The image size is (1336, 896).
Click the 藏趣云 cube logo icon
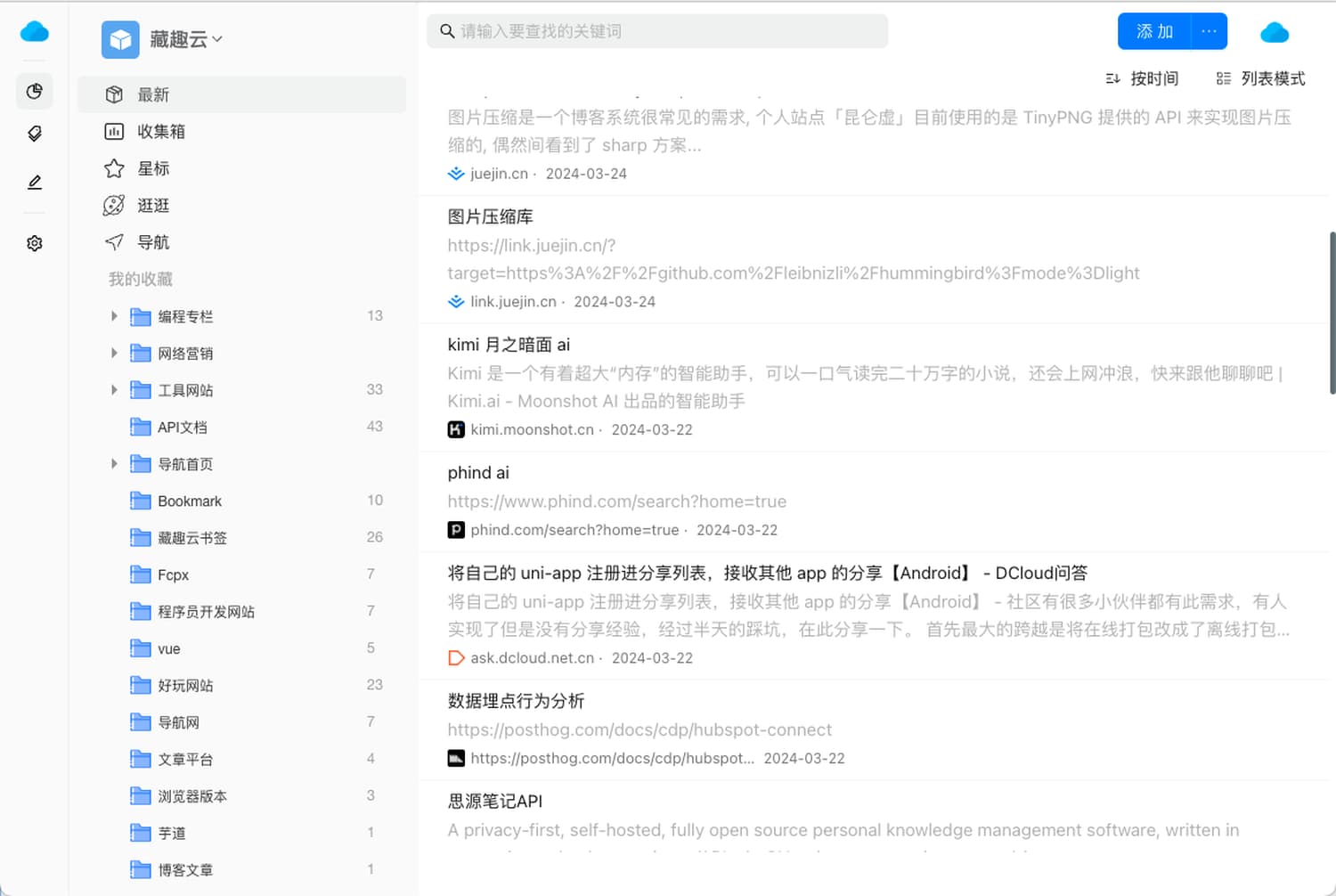(120, 39)
